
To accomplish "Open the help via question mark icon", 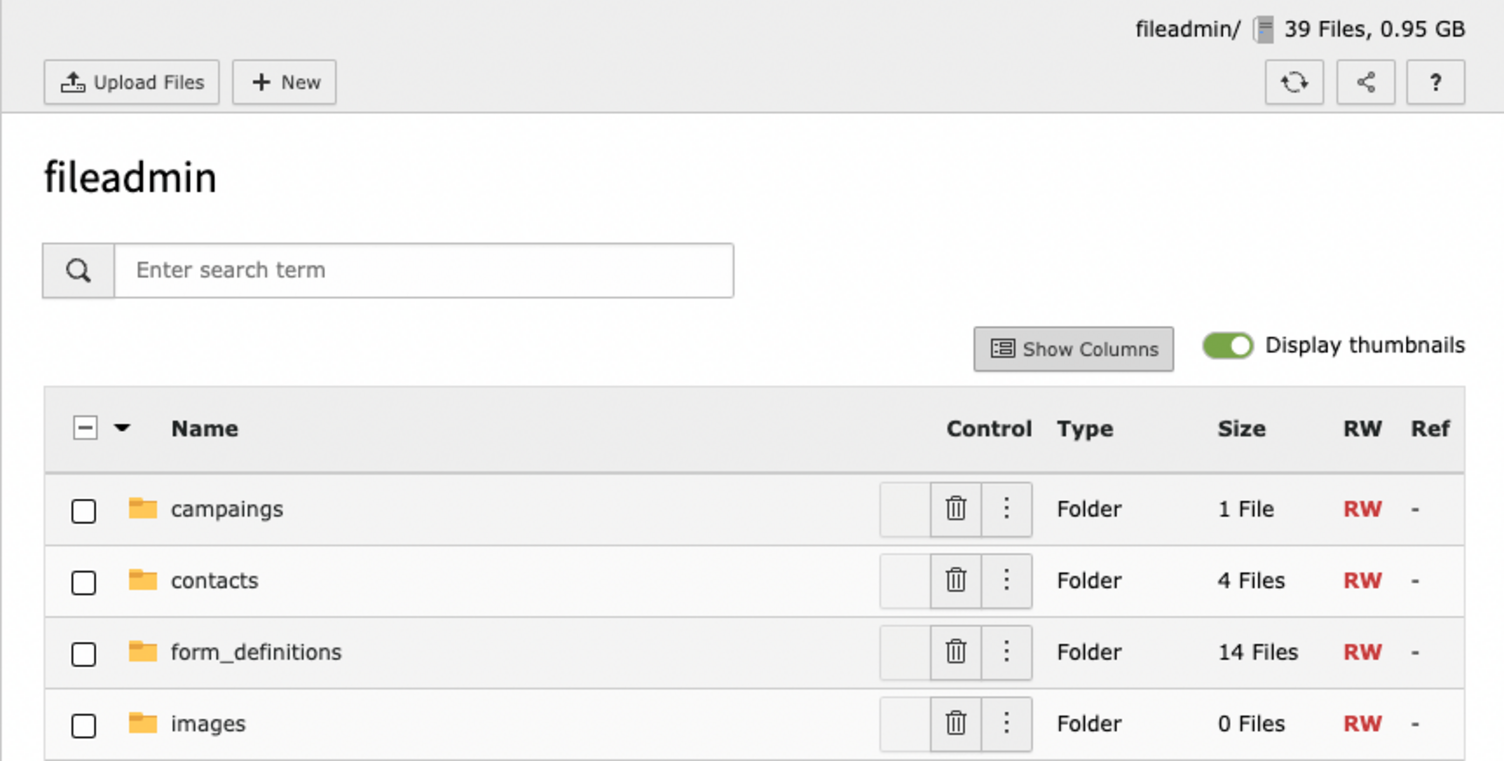I will [1435, 82].
